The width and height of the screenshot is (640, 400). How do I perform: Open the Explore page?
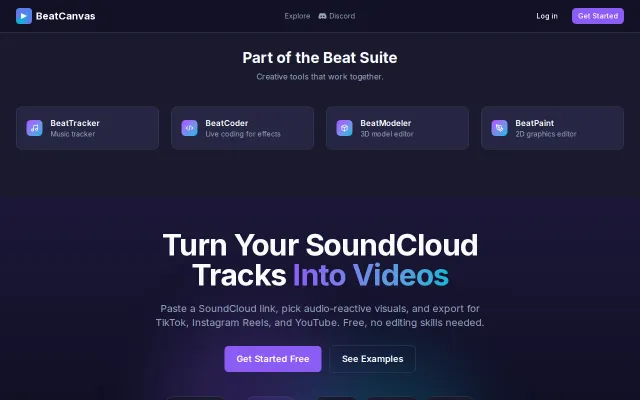click(297, 16)
